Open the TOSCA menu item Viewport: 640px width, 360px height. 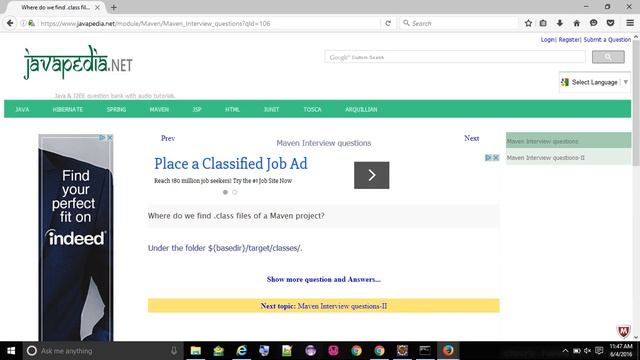point(312,109)
